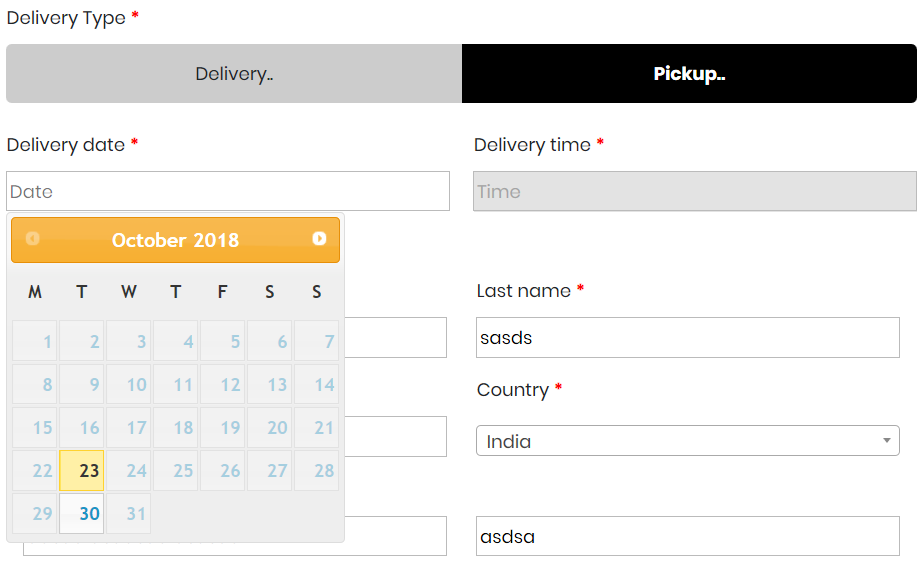Select day 15 in the calendar
Image resolution: width=924 pixels, height=564 pixels.
click(x=35, y=428)
